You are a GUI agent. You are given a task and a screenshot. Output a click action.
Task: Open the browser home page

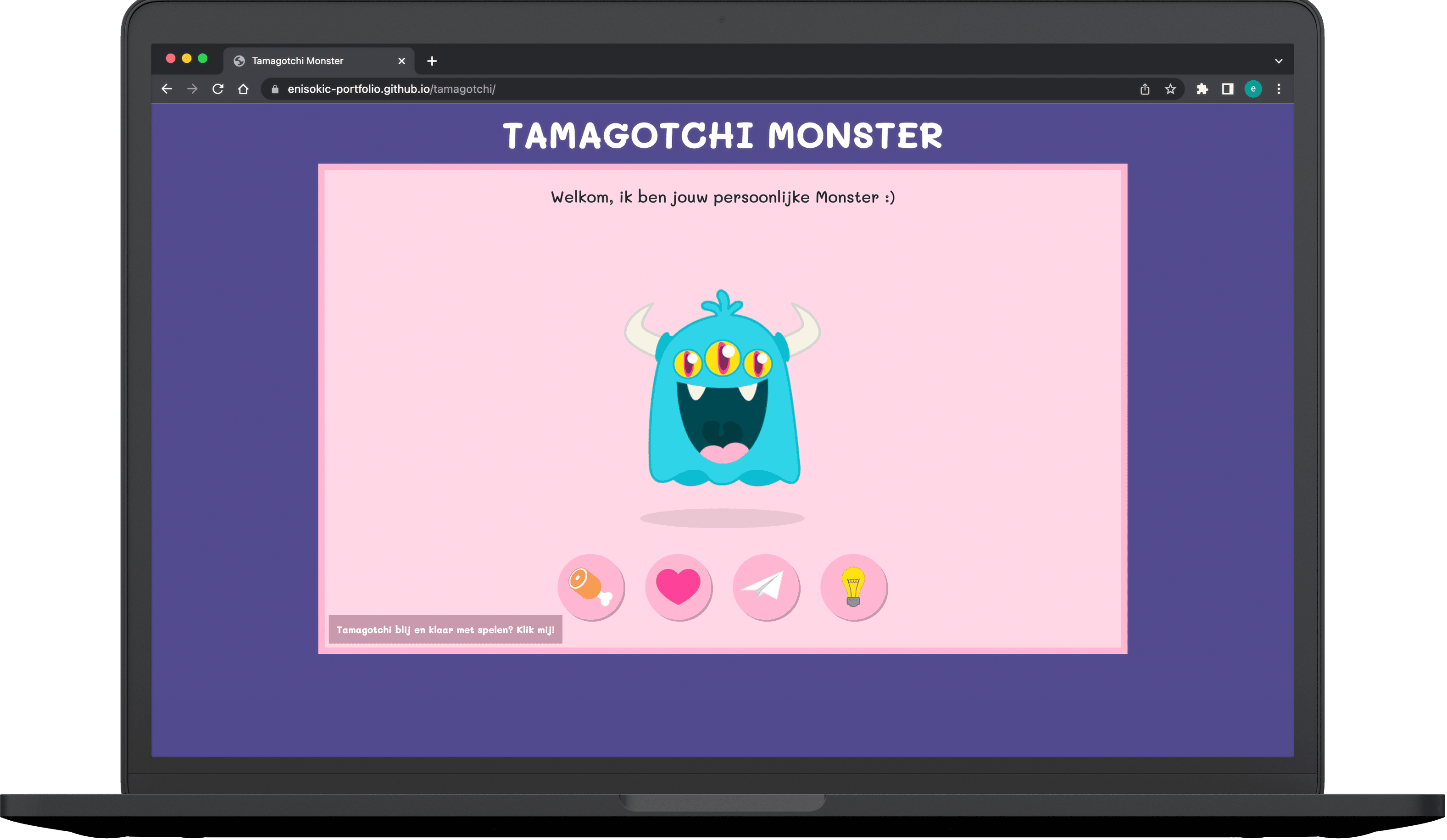[243, 89]
